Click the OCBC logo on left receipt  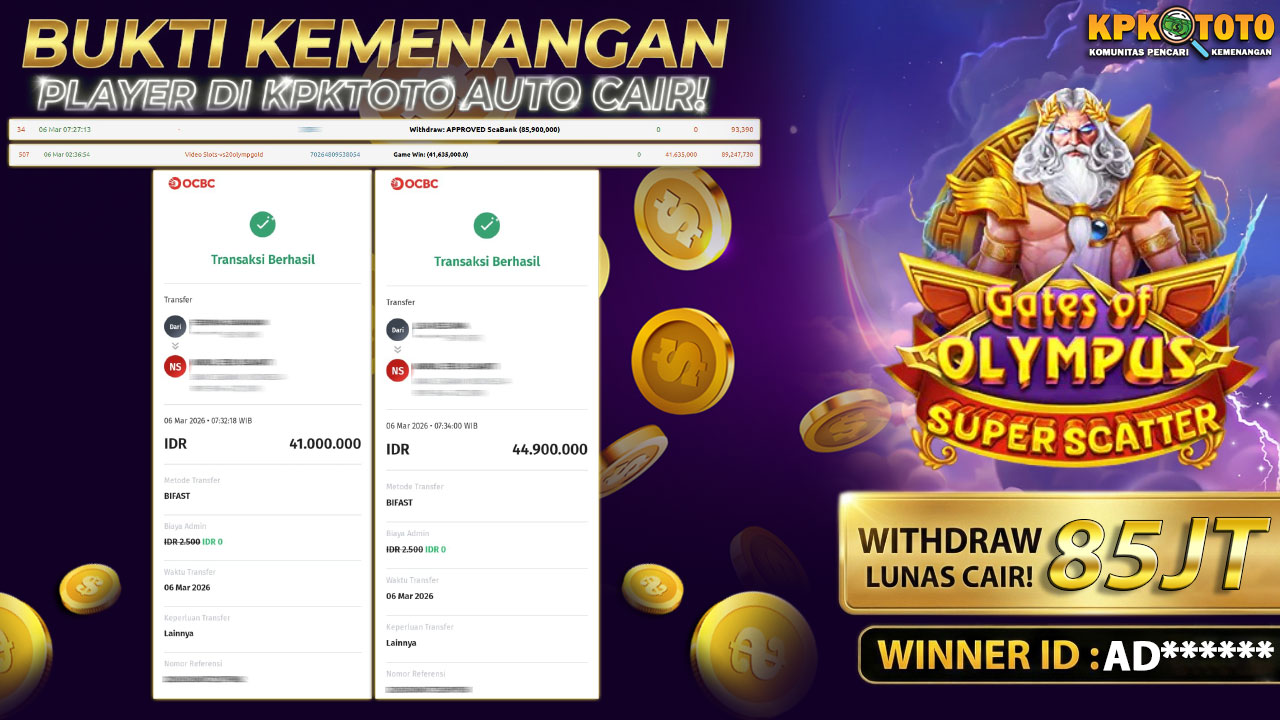click(x=192, y=183)
